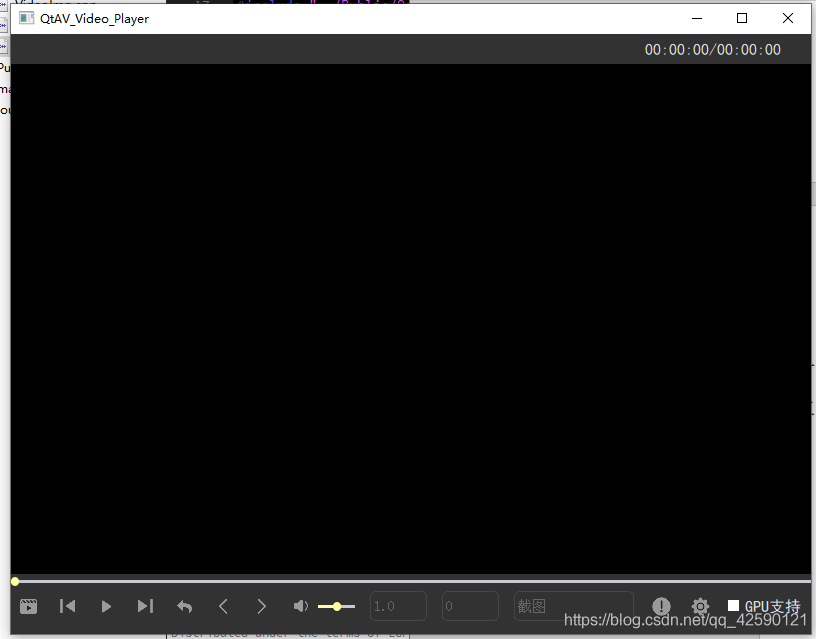Skip to the next track
Screen dimensions: 816x639
(x=145, y=606)
